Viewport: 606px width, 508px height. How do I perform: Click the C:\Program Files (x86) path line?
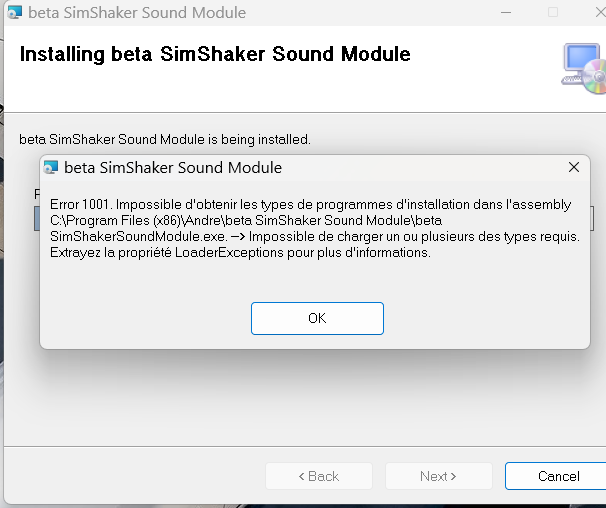point(246,220)
